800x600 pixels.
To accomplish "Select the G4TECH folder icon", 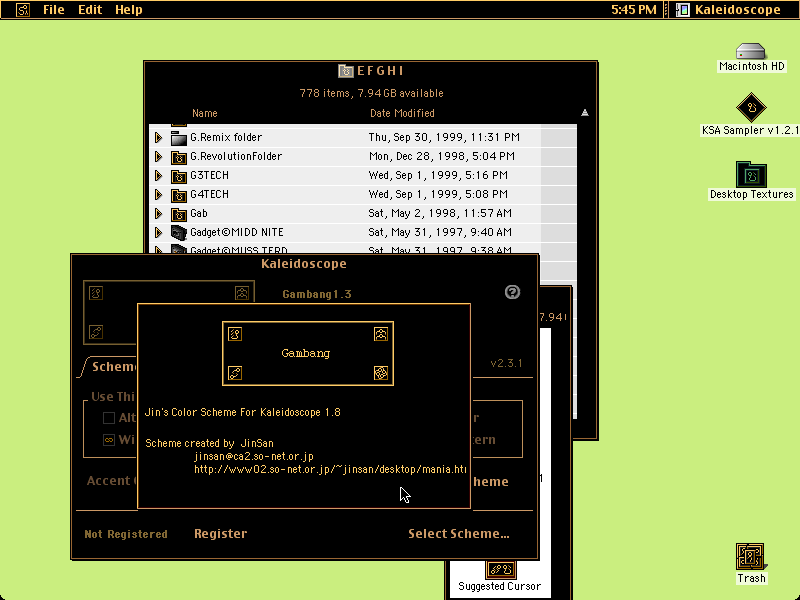I will pos(179,195).
